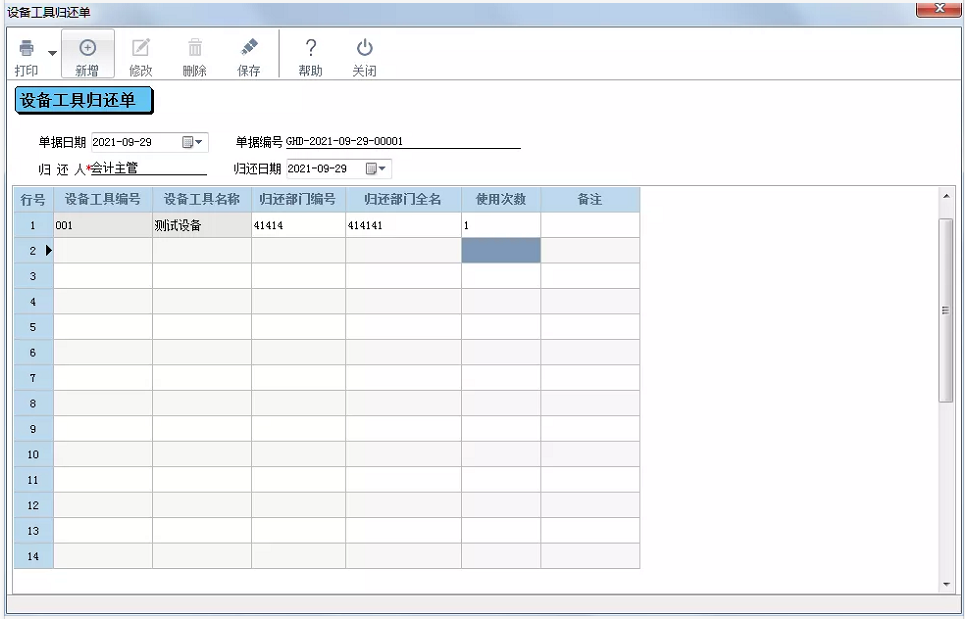Click the Save (保存) icon
965x619 pixels.
pos(249,47)
